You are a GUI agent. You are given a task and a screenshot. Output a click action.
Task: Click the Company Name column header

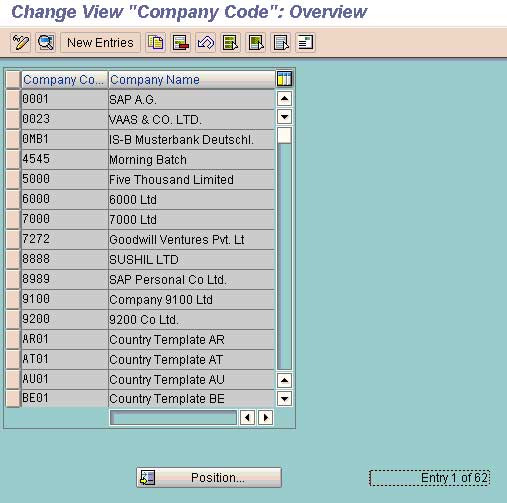point(191,80)
